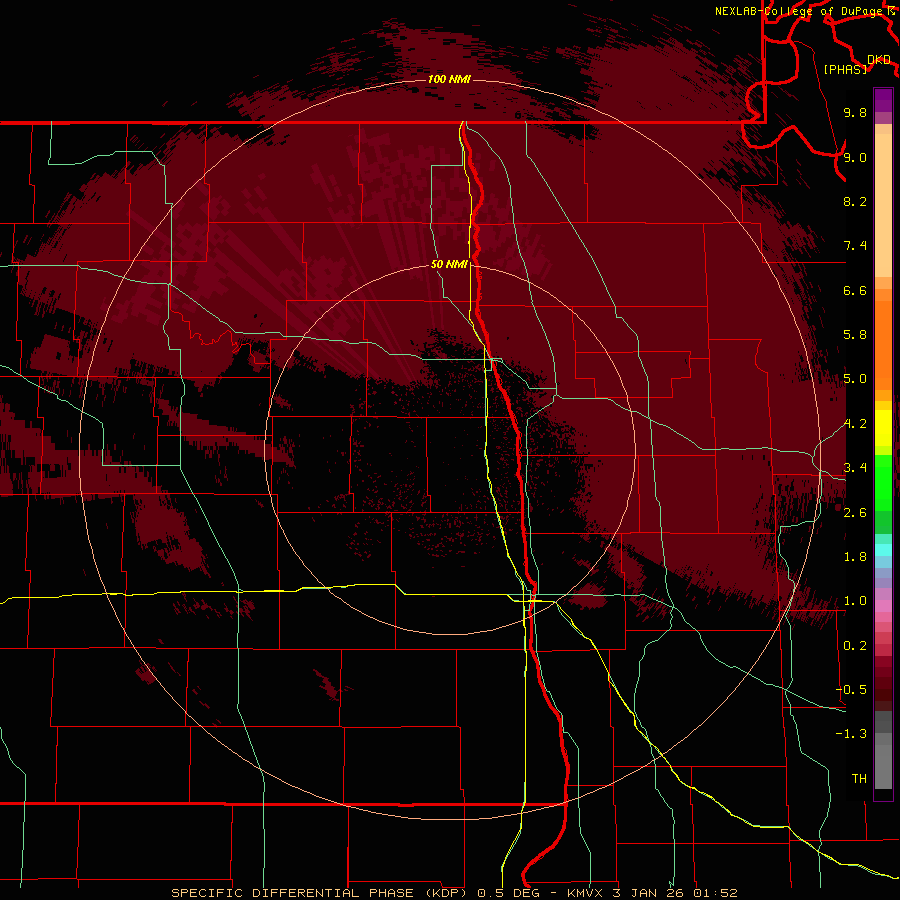Click the bright orange band of the color scale
The height and width of the screenshot is (900, 900).
pos(883,346)
